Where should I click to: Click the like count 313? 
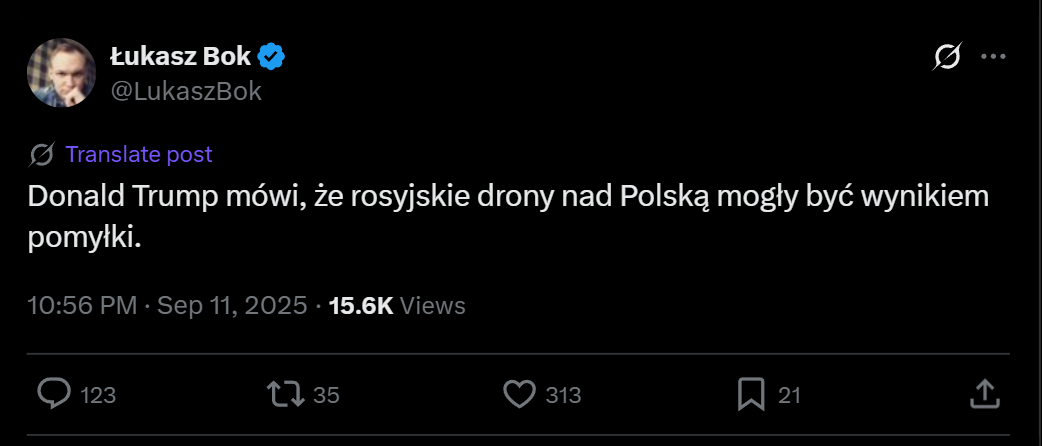point(564,395)
